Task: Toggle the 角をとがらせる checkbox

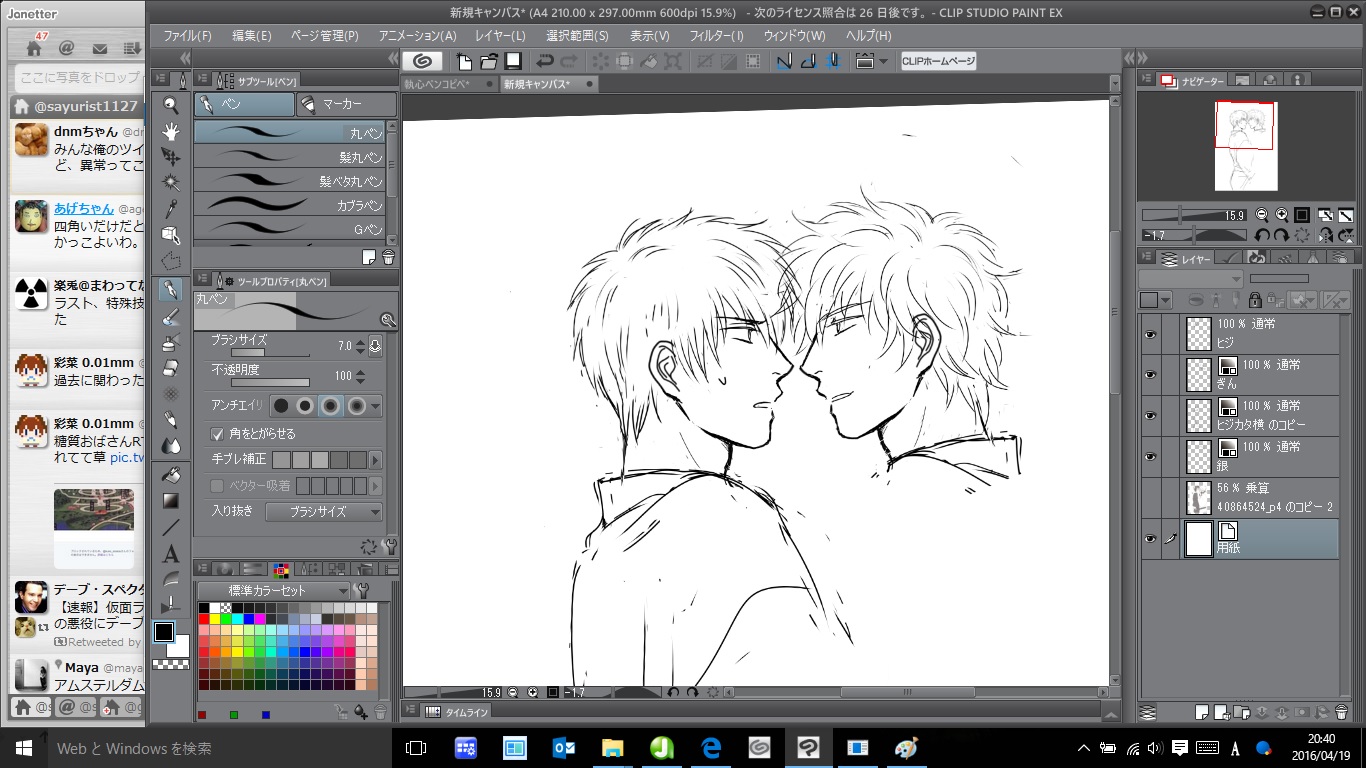Action: pyautogui.click(x=217, y=434)
